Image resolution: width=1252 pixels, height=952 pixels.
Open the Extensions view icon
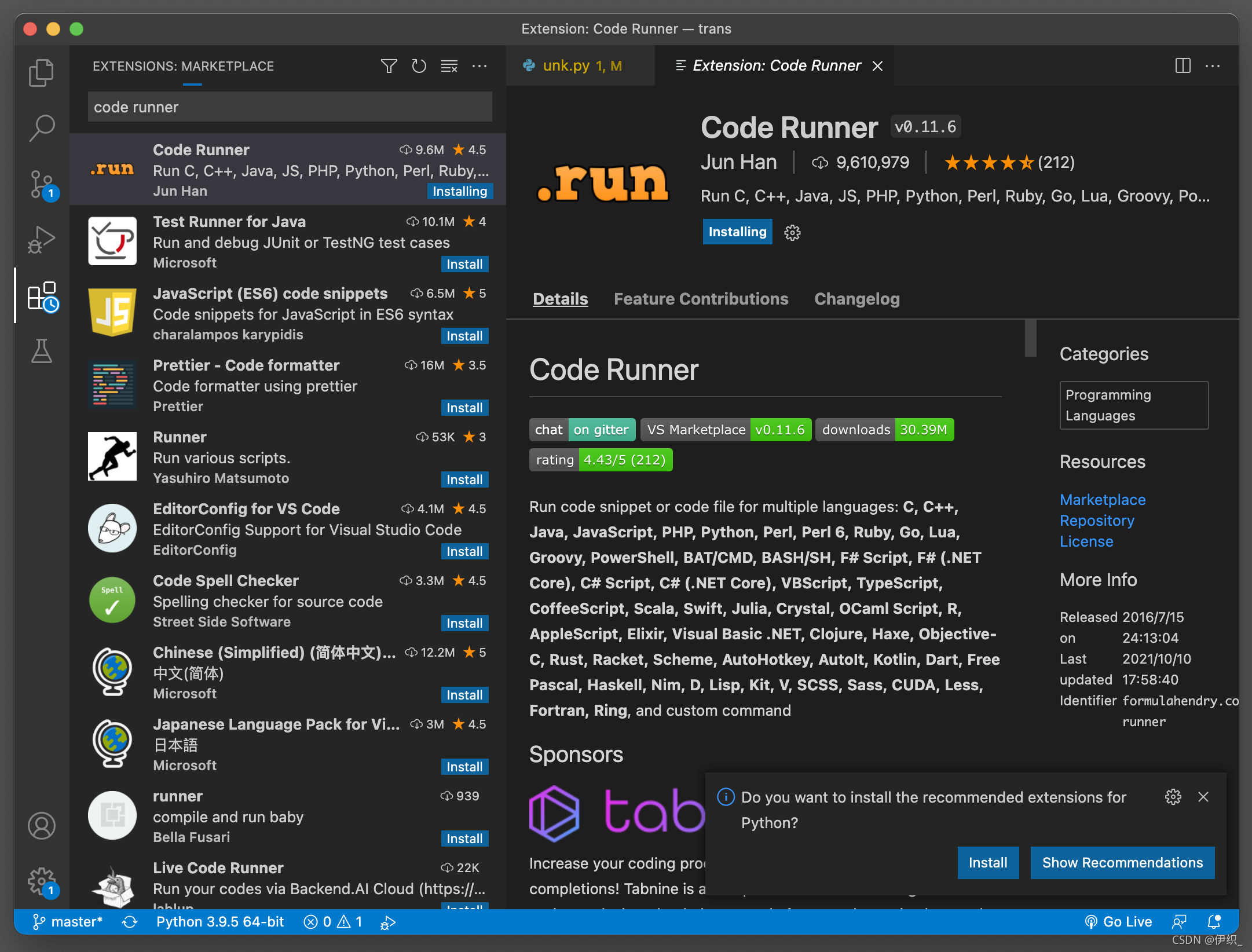tap(43, 296)
